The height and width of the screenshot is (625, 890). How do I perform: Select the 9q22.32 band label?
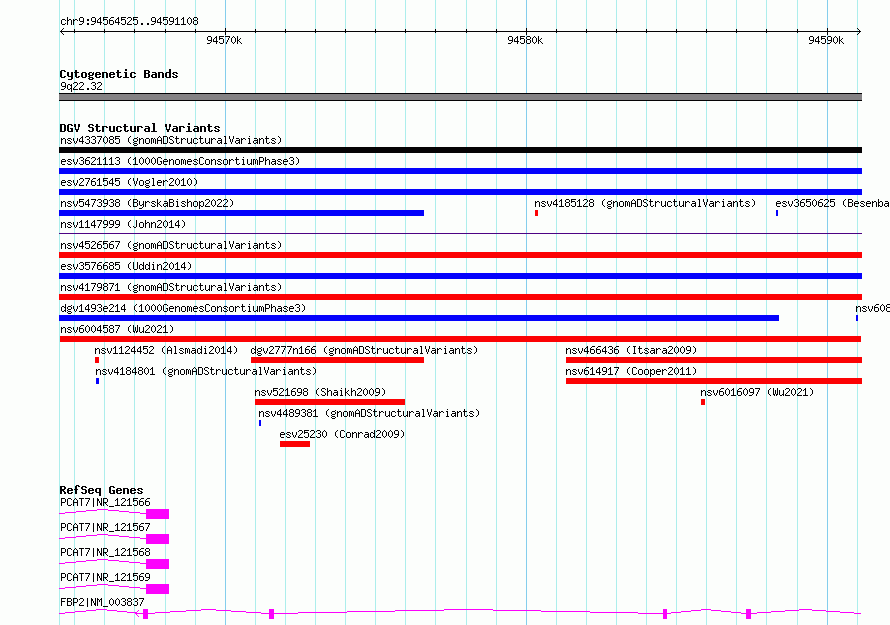(81, 86)
